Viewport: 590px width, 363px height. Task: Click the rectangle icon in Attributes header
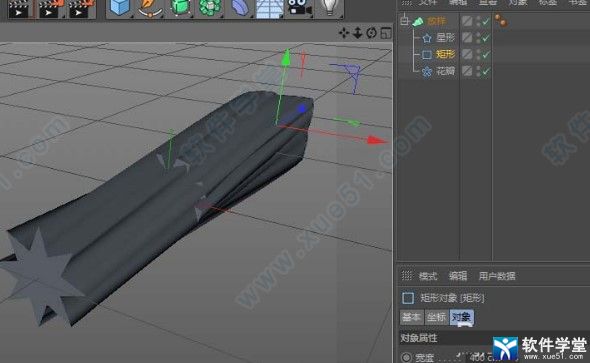point(408,298)
